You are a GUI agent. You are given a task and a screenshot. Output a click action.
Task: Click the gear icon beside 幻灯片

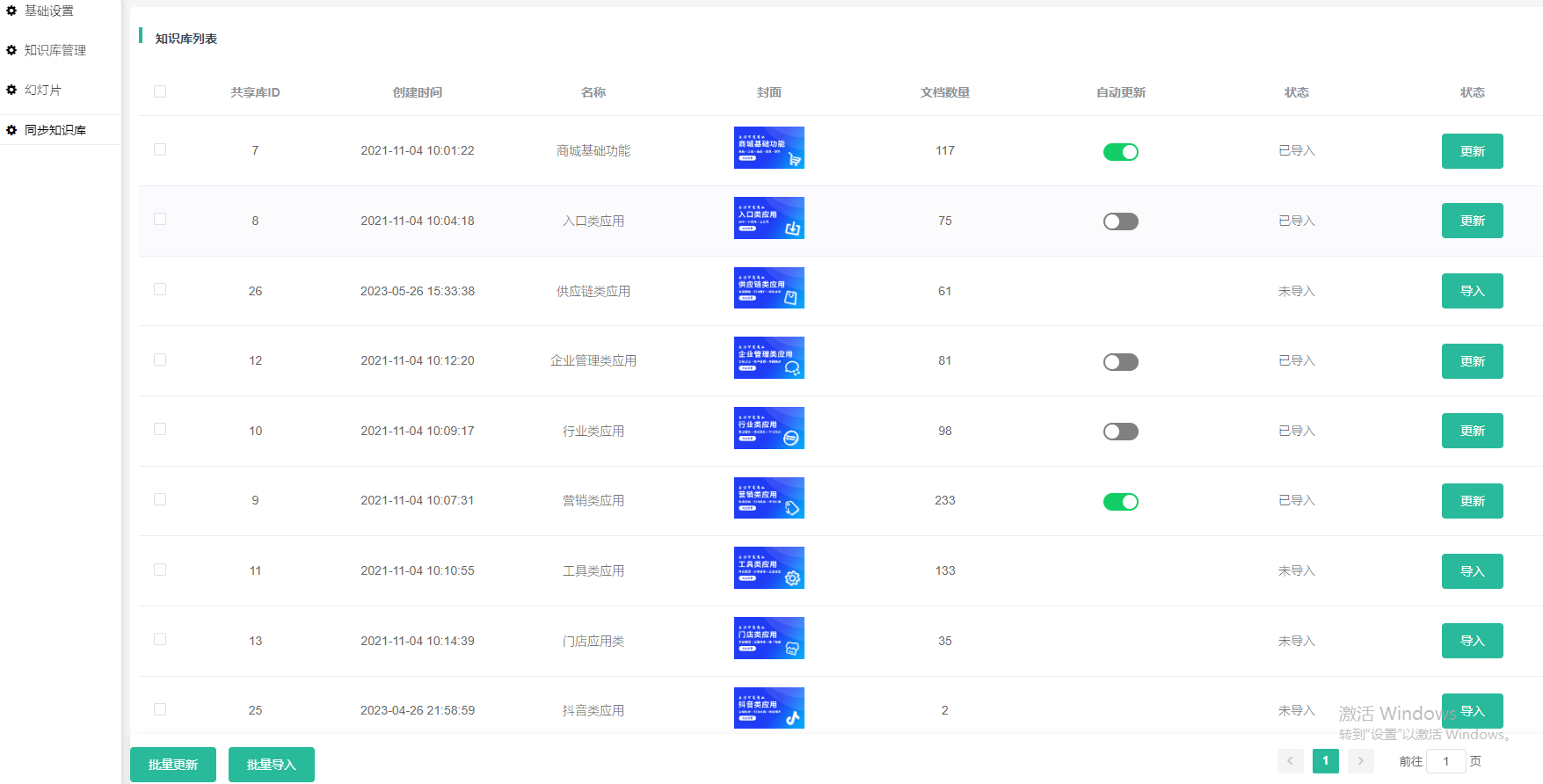(x=11, y=90)
